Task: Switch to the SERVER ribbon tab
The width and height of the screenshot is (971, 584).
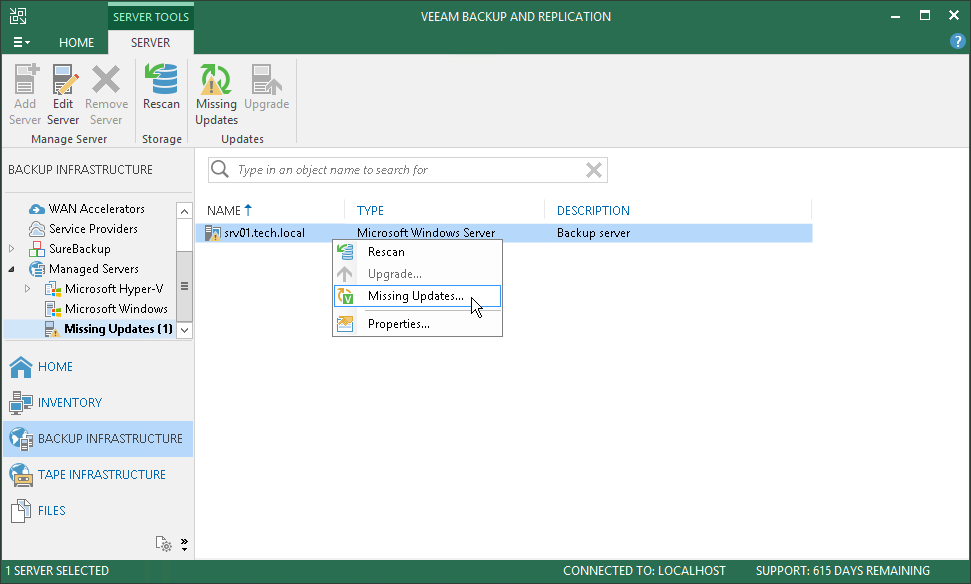Action: [x=150, y=42]
